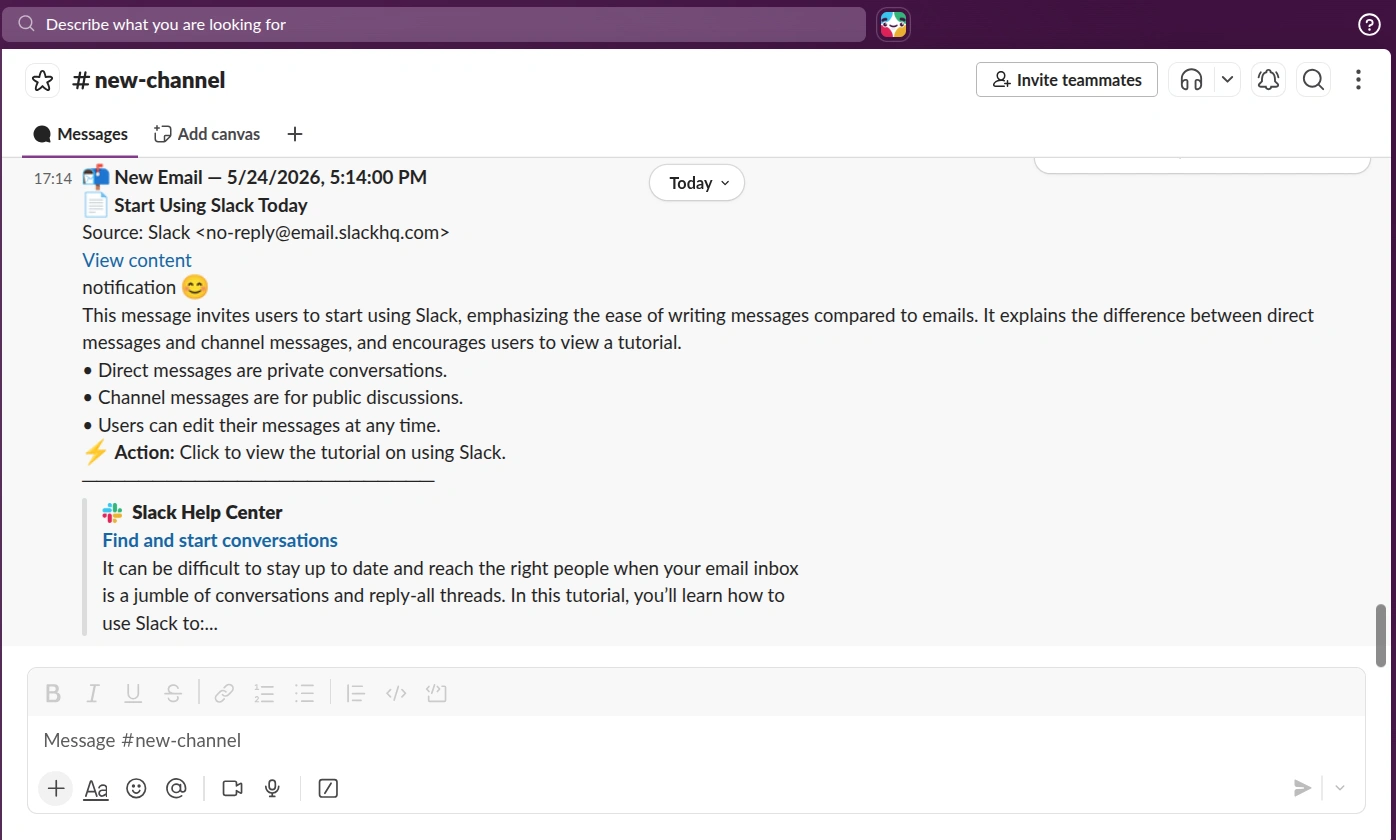
Task: Click the #new-channel channel title
Action: pos(149,80)
